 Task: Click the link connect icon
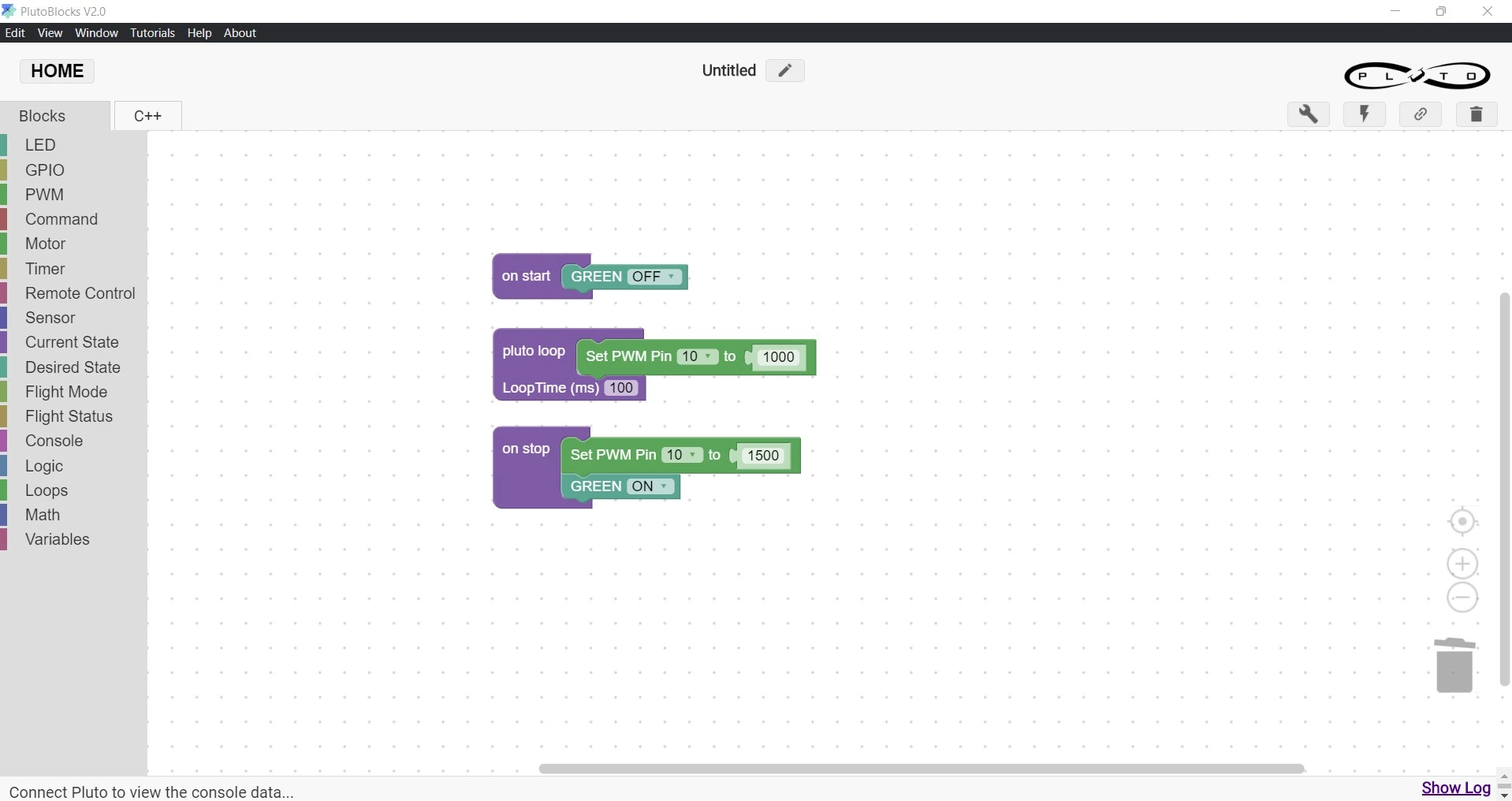pos(1421,115)
